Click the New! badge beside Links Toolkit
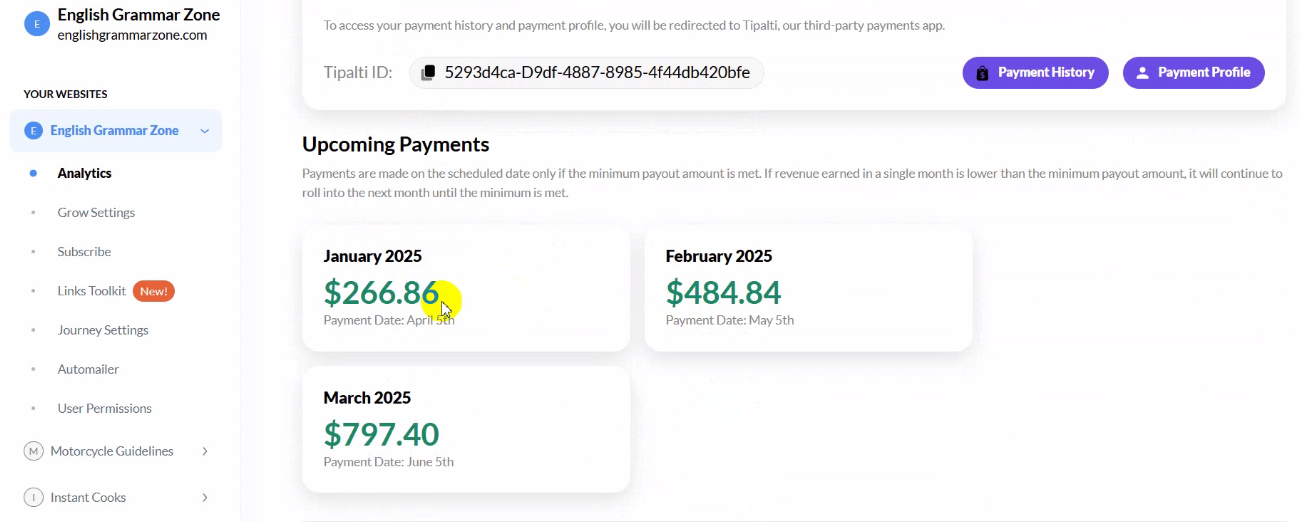 point(154,291)
